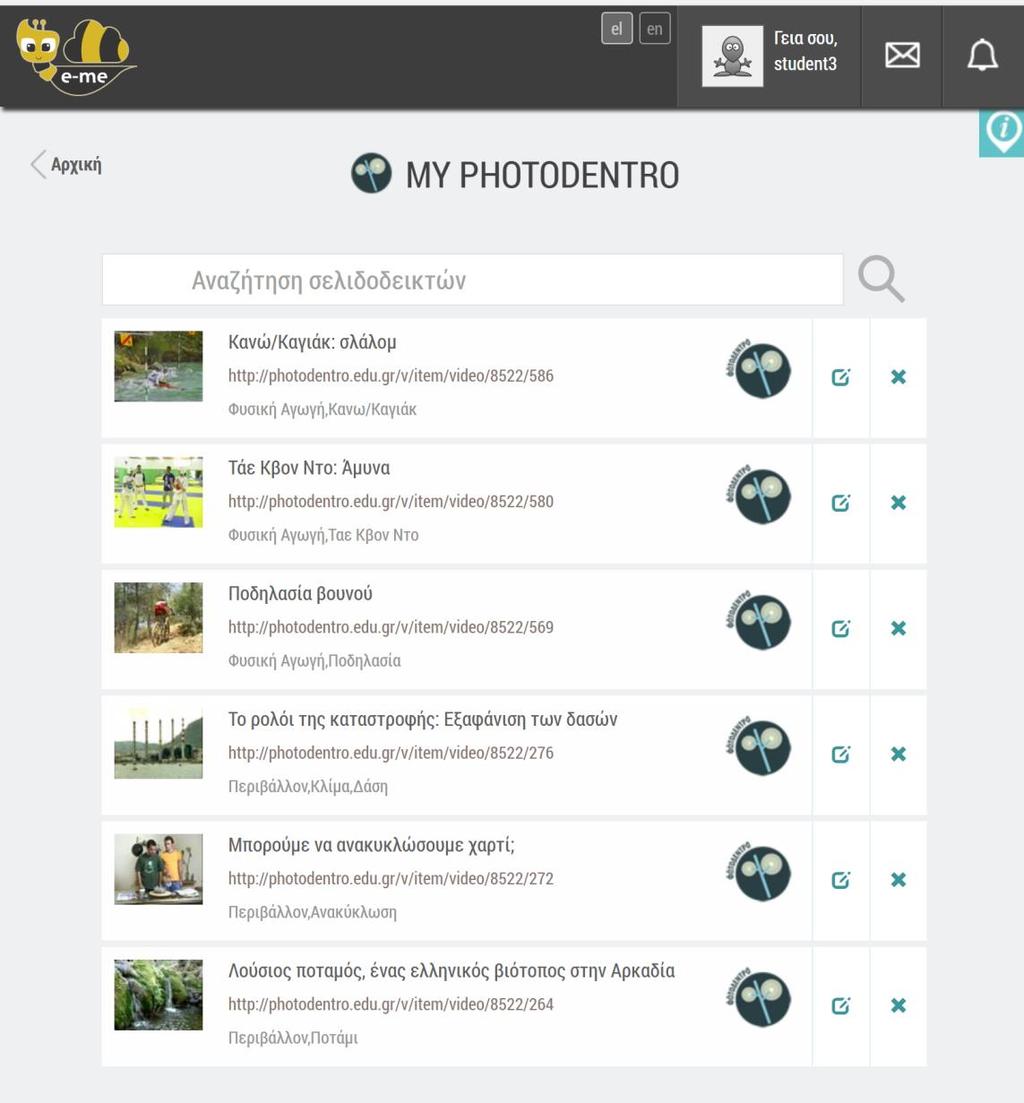Open the info help marker
This screenshot has width=1024, height=1103.
1002,132
